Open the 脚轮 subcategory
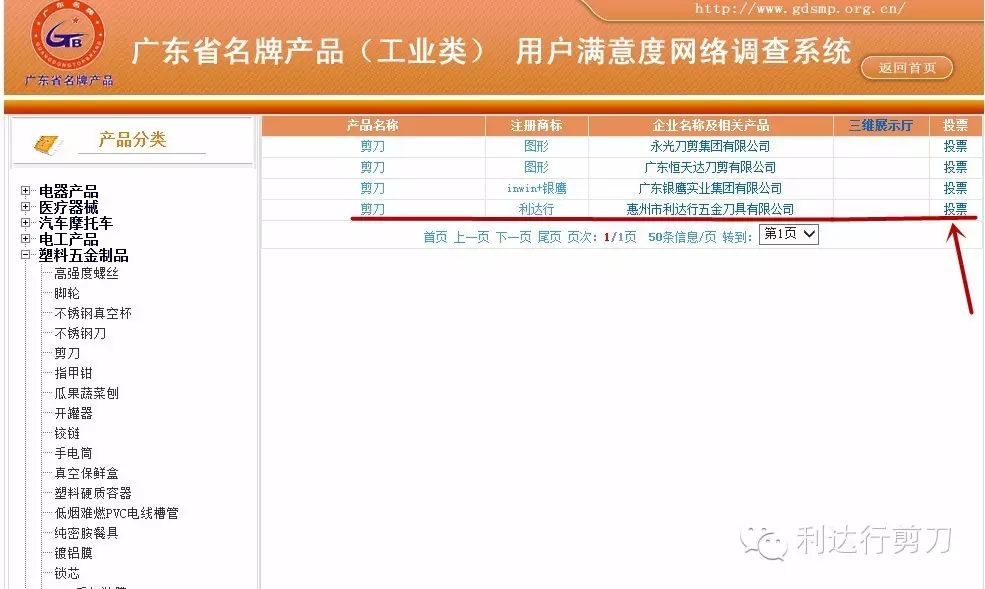Image resolution: width=985 pixels, height=589 pixels. tap(67, 293)
